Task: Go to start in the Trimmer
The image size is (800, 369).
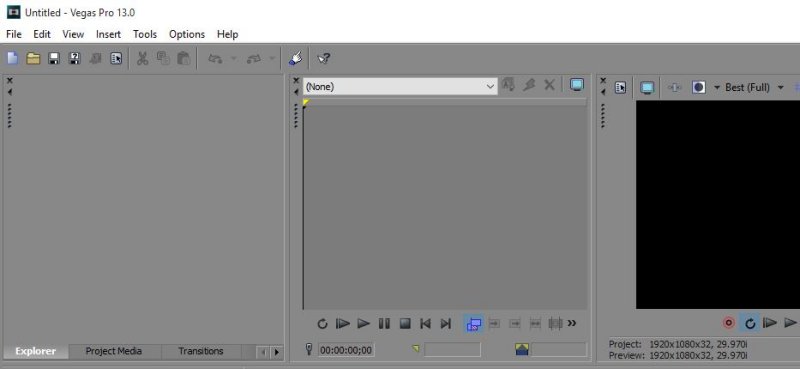Action: (425, 324)
